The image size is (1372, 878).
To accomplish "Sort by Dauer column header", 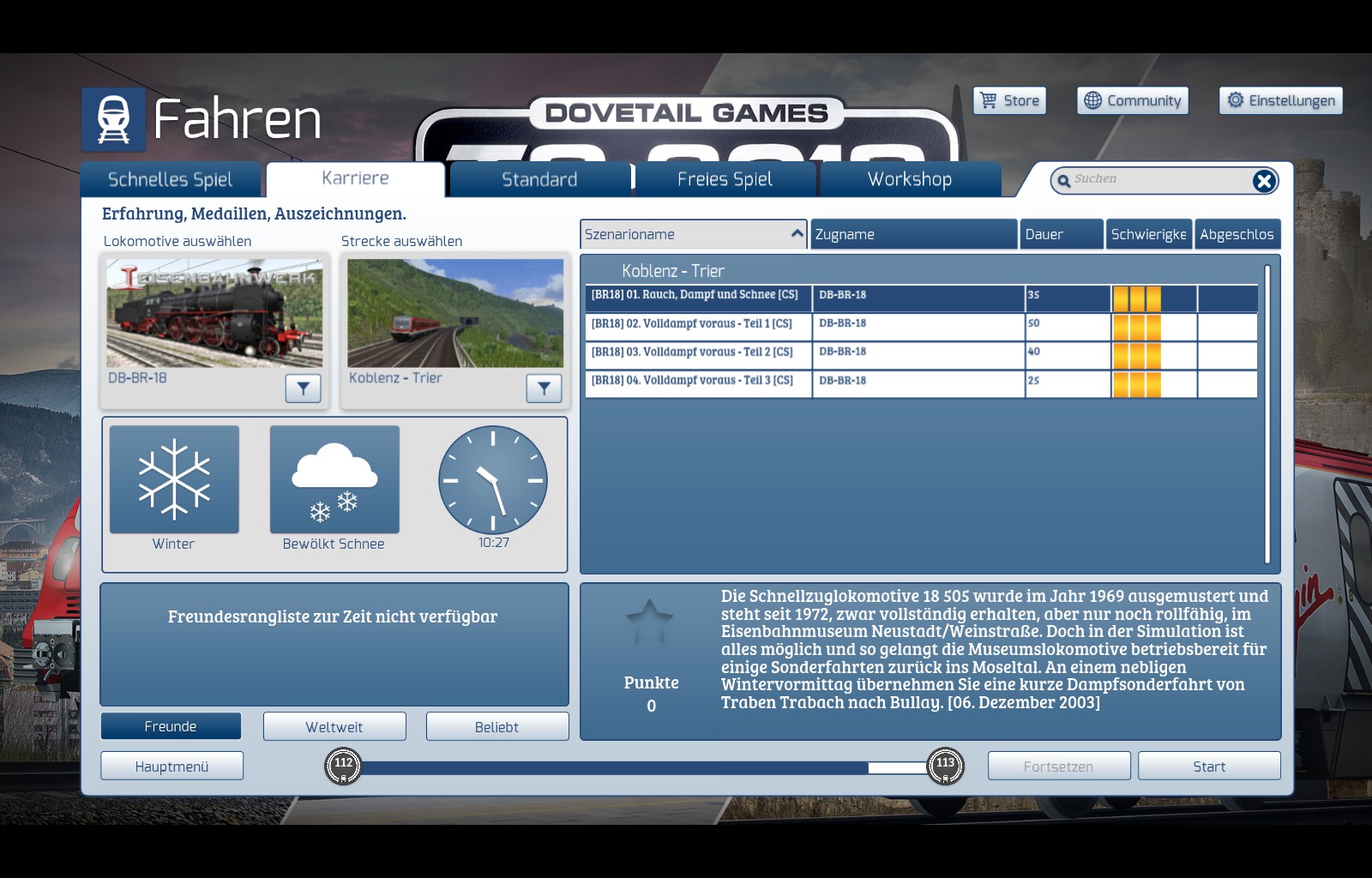I will tap(1062, 234).
